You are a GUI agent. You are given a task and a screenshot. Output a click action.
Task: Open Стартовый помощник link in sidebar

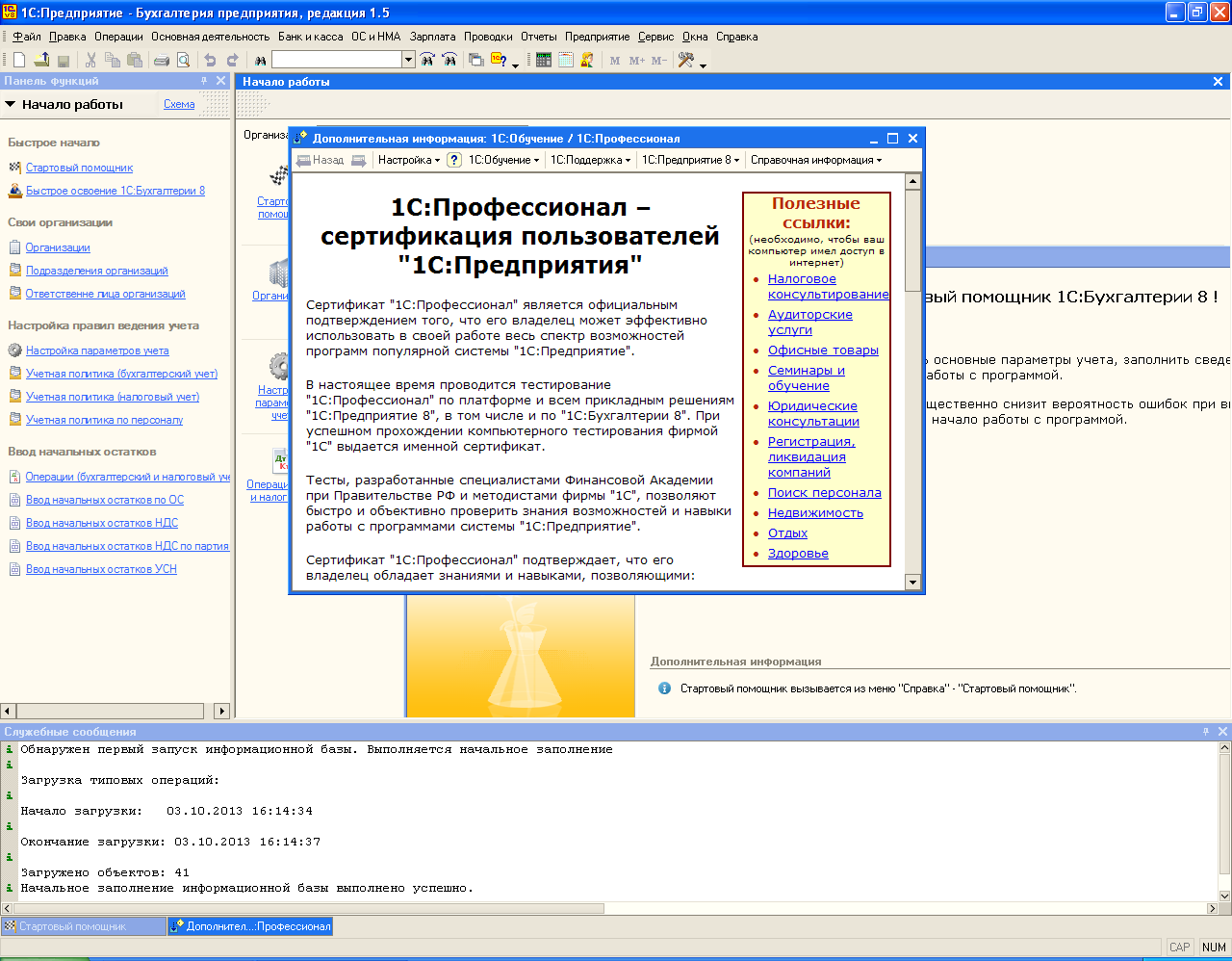(x=79, y=168)
